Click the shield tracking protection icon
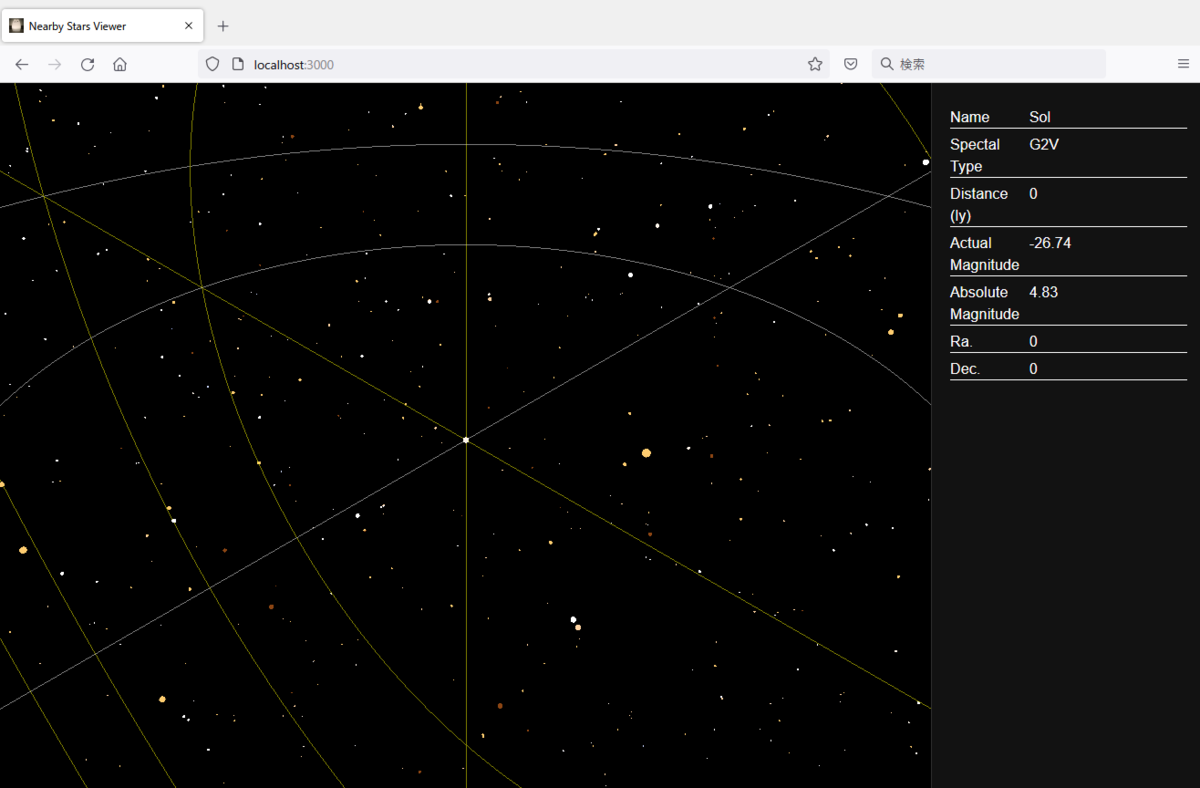1200x788 pixels. pos(212,64)
